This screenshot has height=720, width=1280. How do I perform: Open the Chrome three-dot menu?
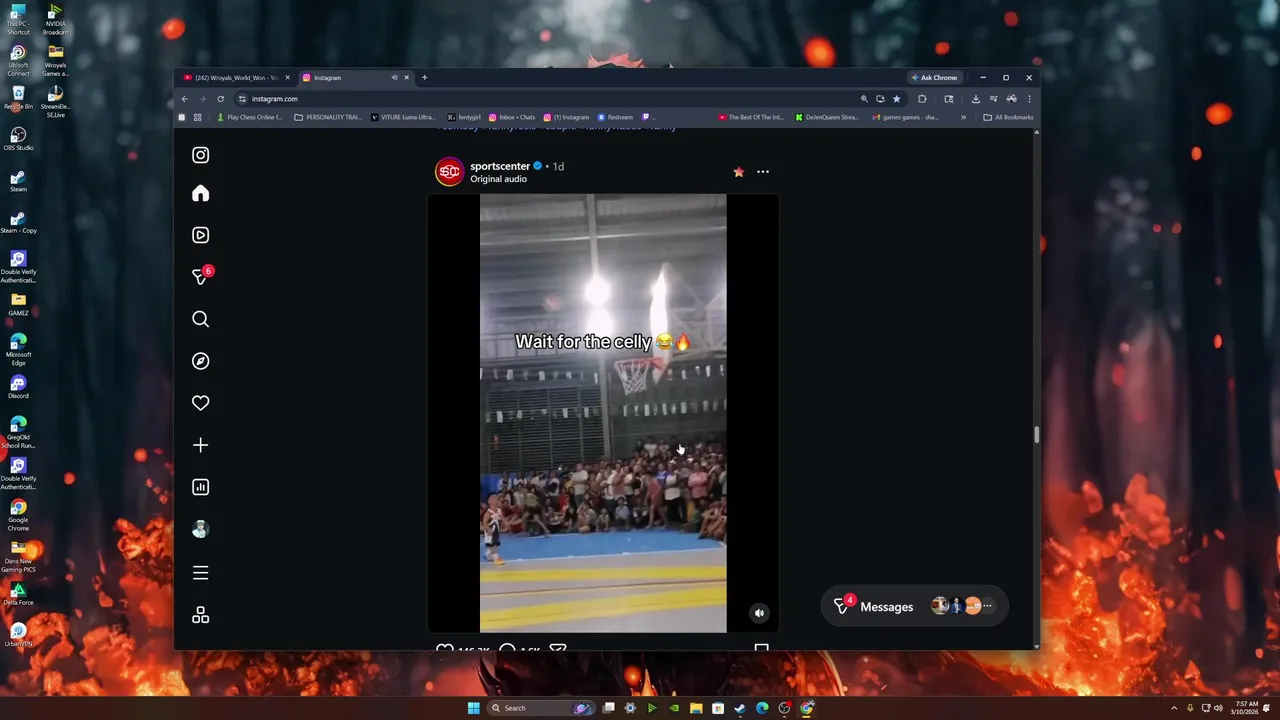tap(1029, 99)
